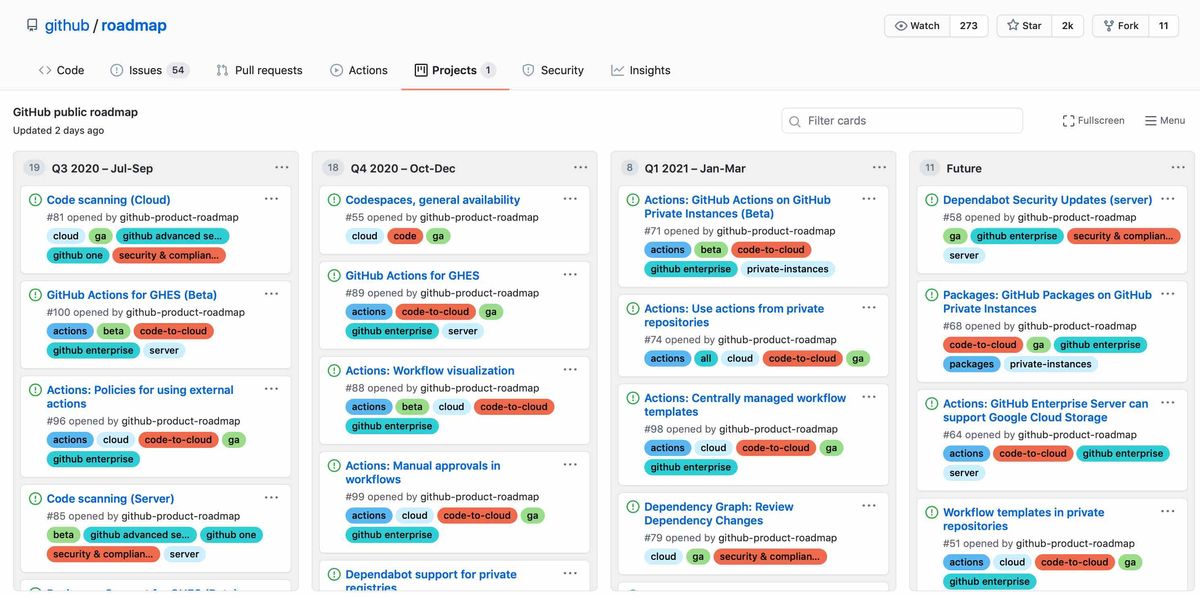Open card menu for Workflow templates in private repositories

1168,512
